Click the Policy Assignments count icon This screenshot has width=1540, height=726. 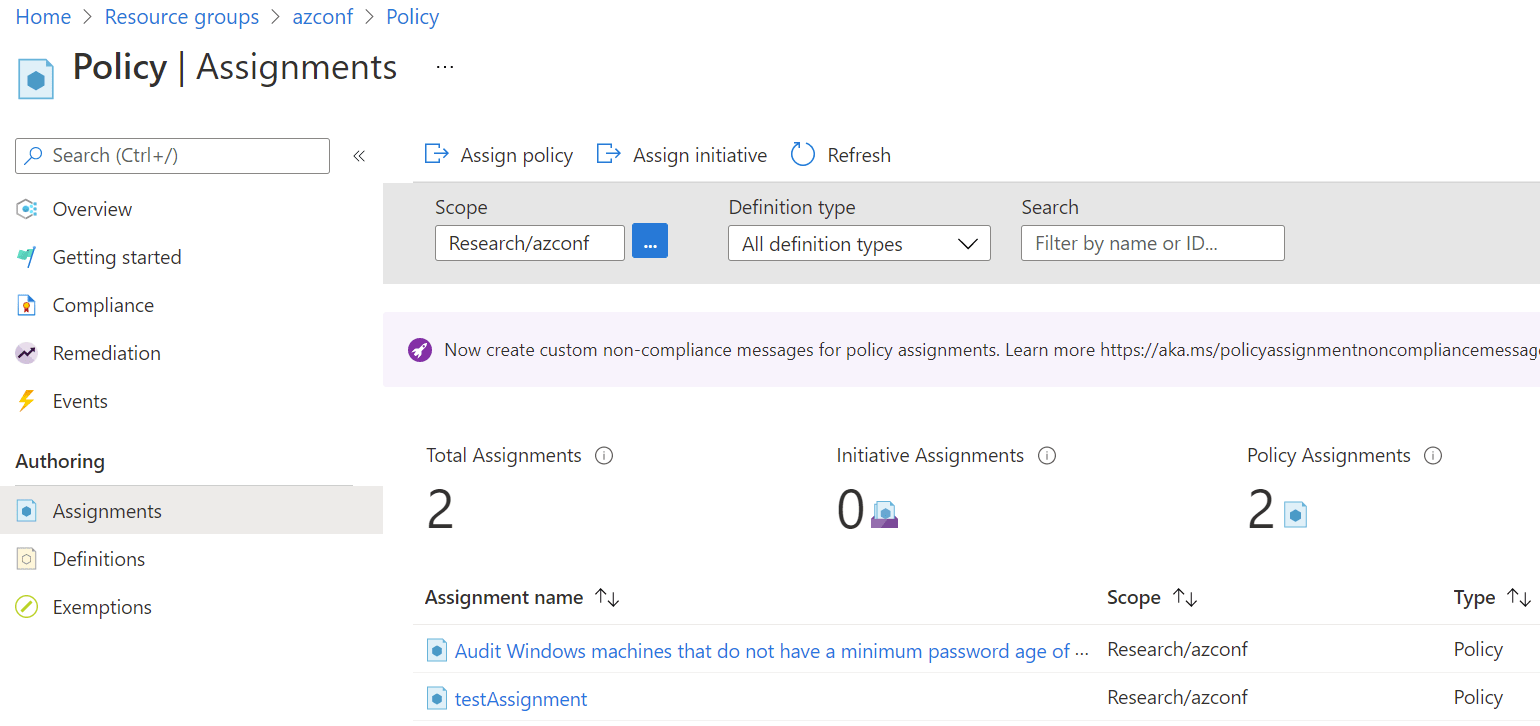coord(1296,513)
